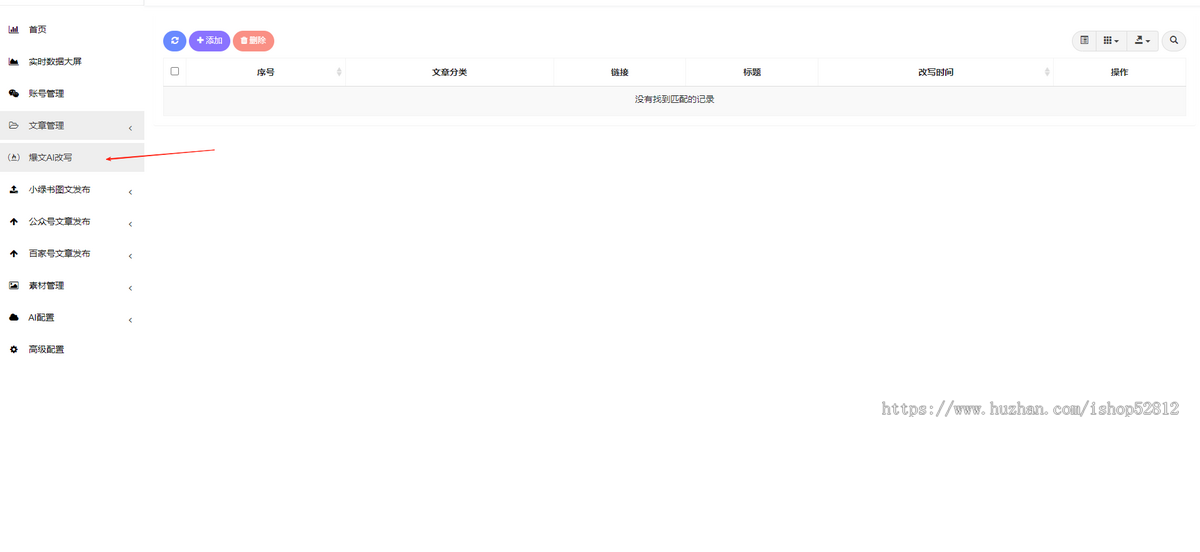
Task: Click the WeChat icon for 账号管理
Action: click(x=14, y=94)
